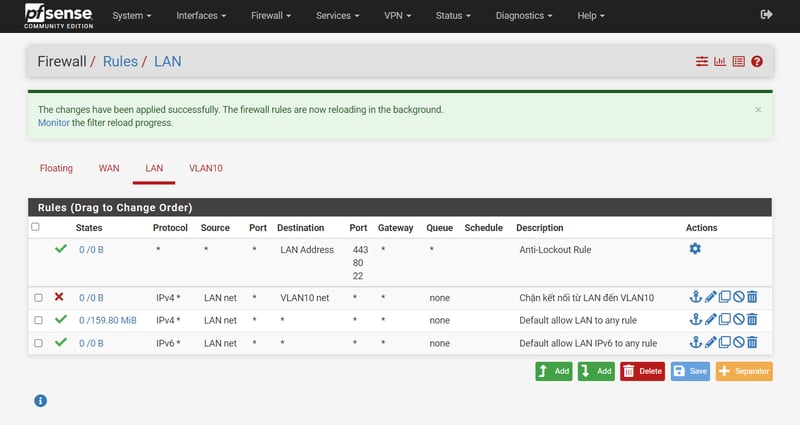Check the box for the VLAN10 block rule
The image size is (800, 425).
coord(38,298)
